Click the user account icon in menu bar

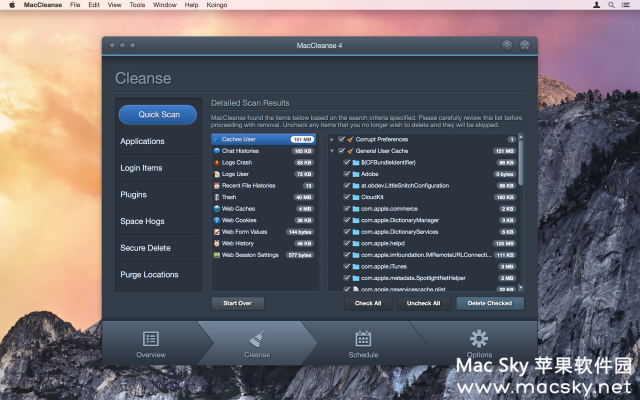[596, 5]
